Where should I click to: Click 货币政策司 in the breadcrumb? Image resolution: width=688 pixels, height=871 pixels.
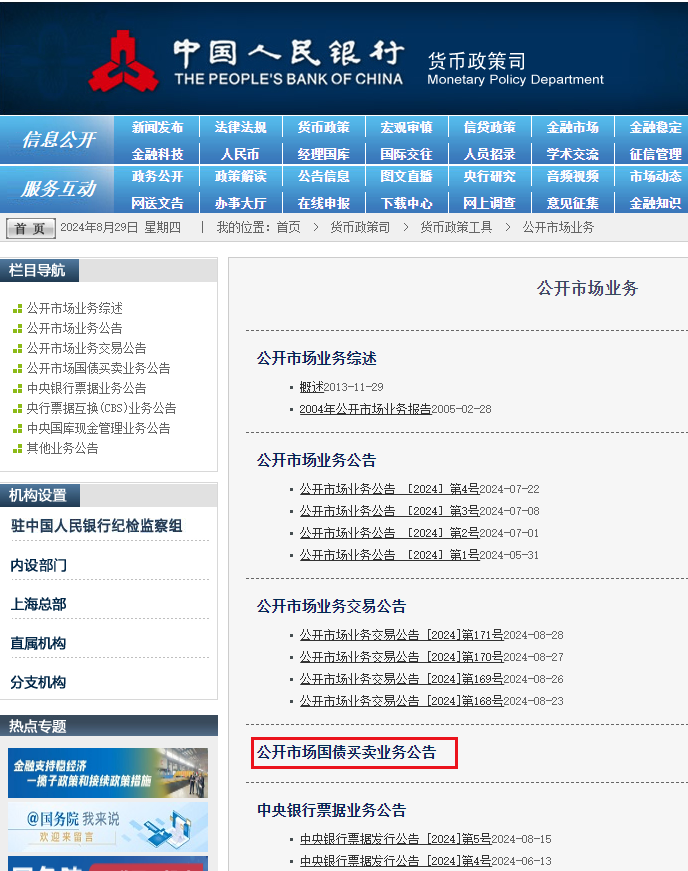click(x=360, y=227)
